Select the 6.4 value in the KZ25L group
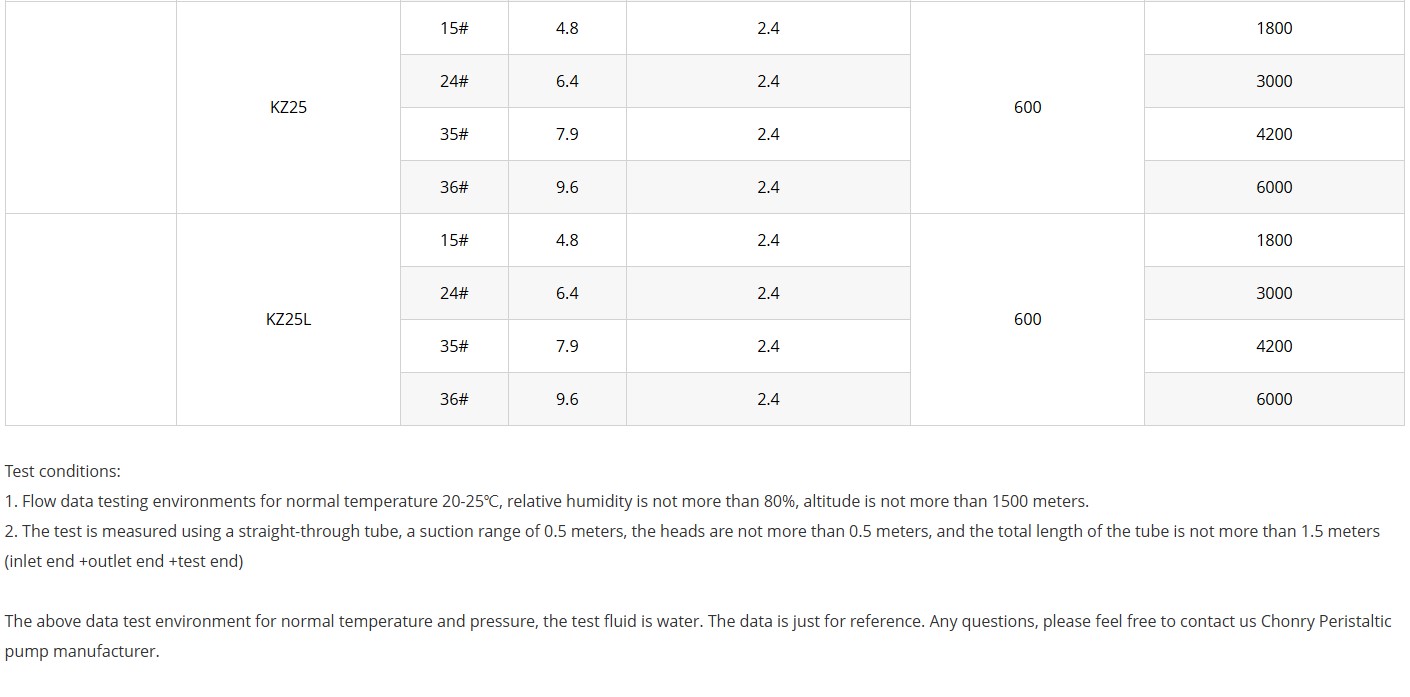The image size is (1410, 697). [567, 293]
